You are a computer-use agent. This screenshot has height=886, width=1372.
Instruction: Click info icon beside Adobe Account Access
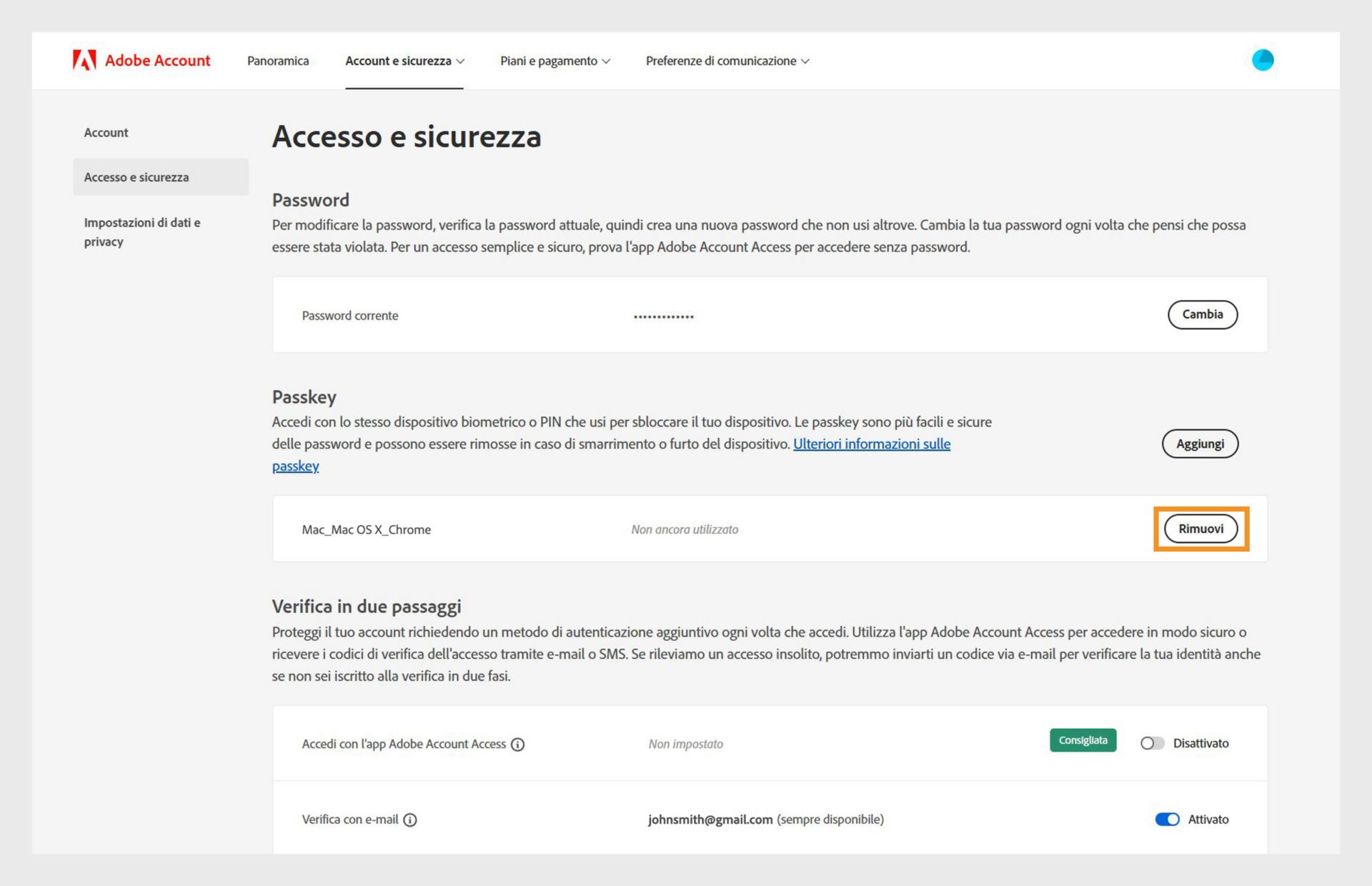[x=518, y=745]
